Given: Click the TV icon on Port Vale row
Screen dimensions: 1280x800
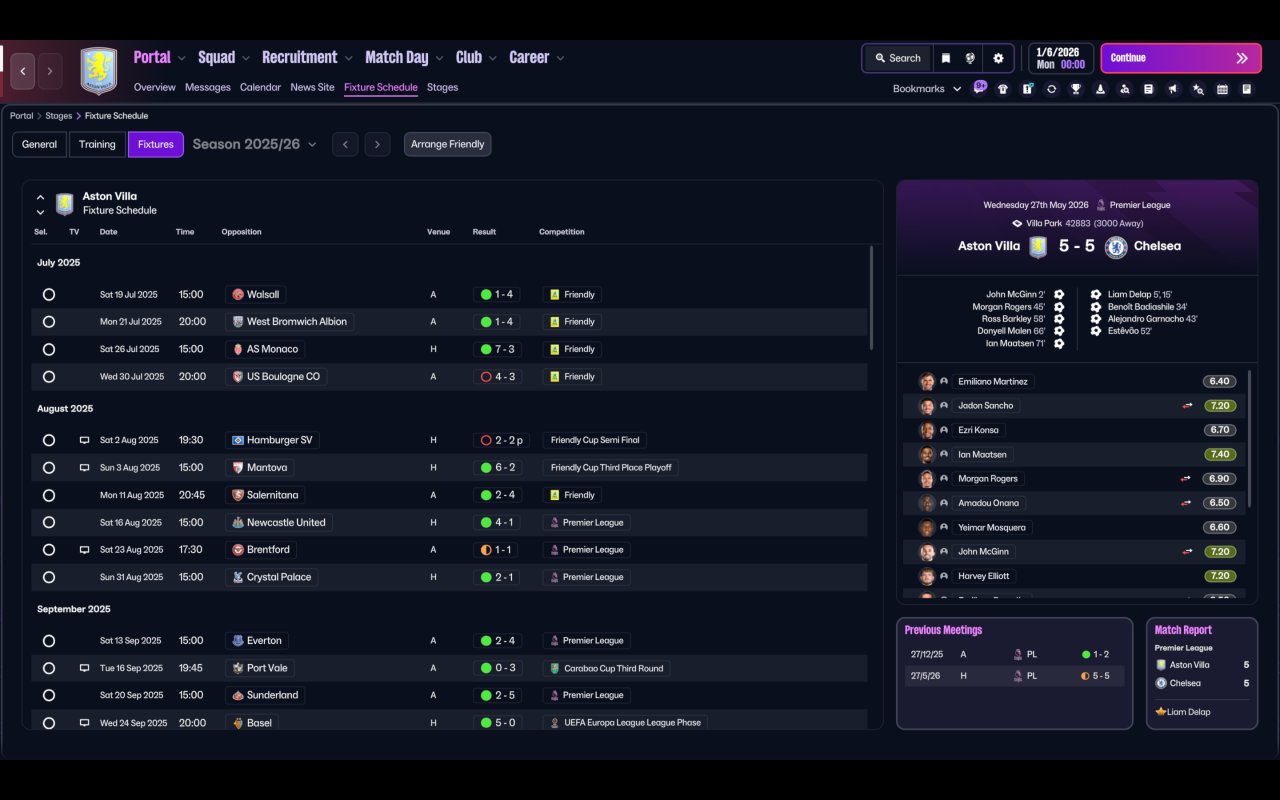Looking at the screenshot, I should (x=84, y=668).
